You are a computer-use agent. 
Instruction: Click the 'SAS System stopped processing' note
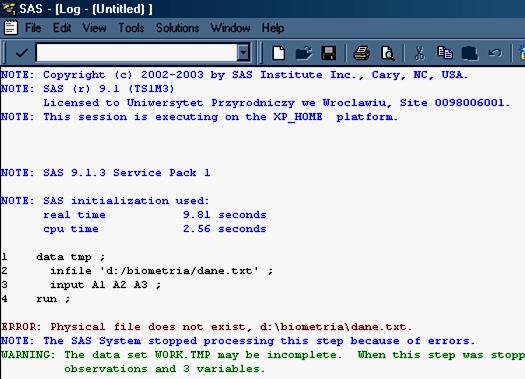click(x=238, y=340)
